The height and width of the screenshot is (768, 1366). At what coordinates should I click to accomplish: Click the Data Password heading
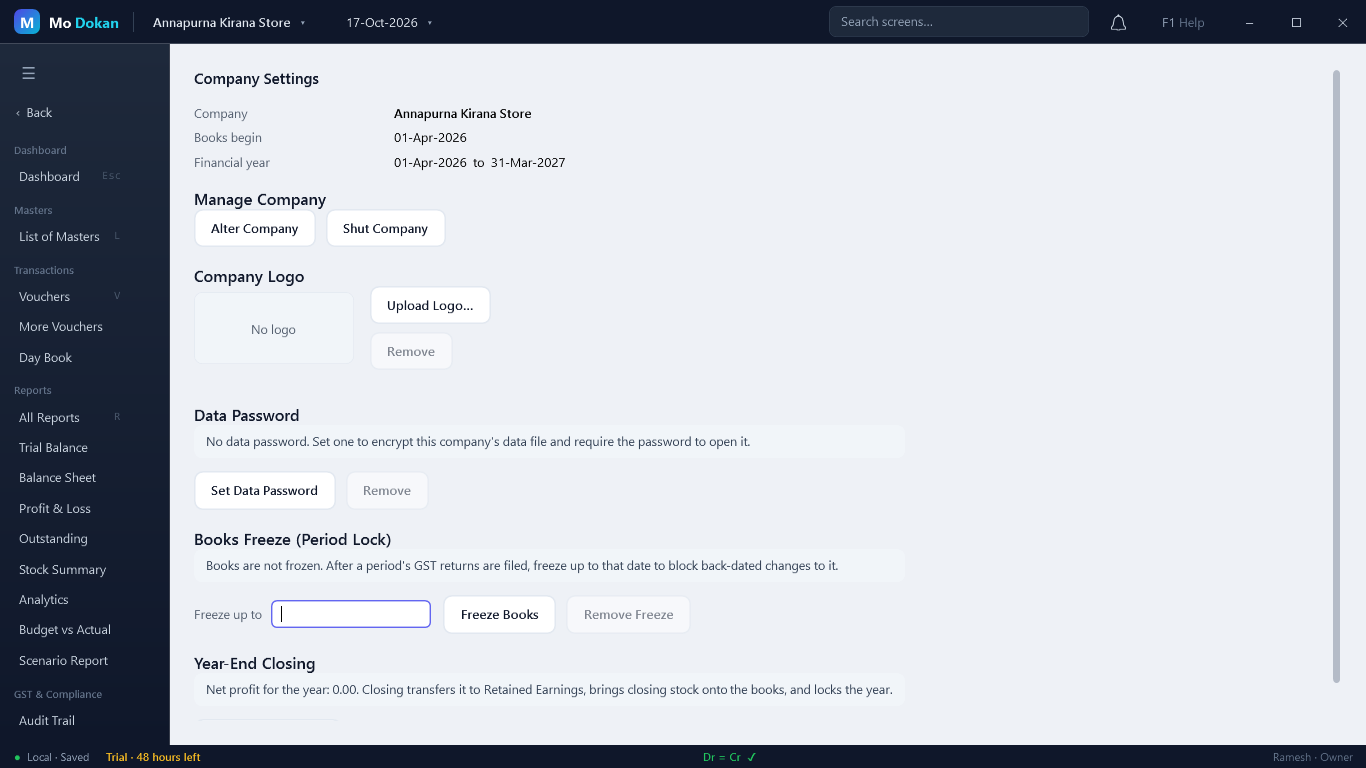[246, 415]
